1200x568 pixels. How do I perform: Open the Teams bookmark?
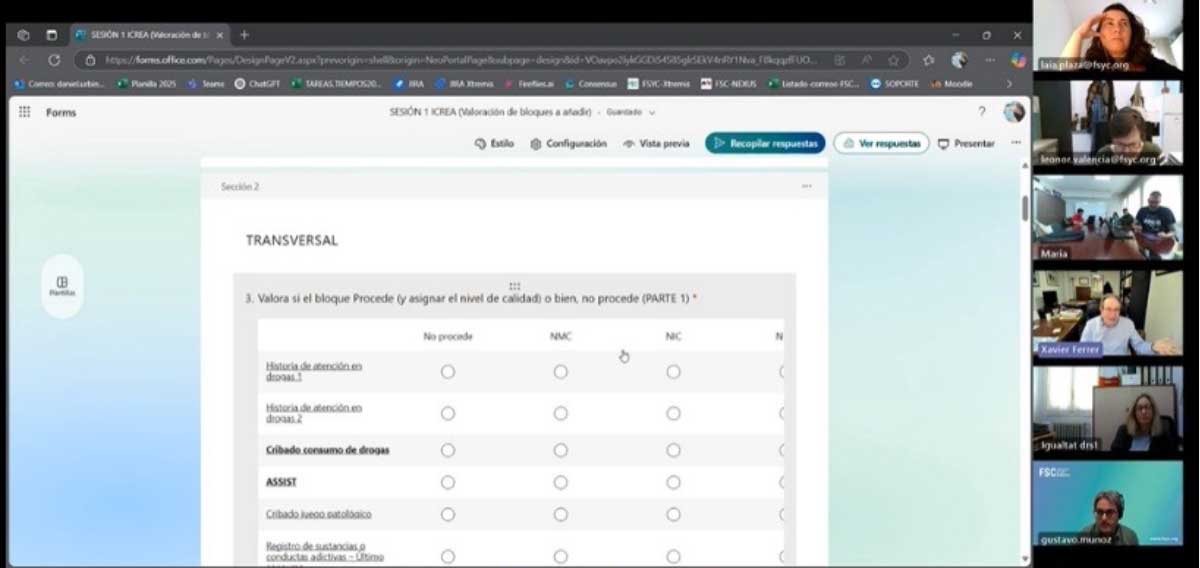click(x=206, y=84)
